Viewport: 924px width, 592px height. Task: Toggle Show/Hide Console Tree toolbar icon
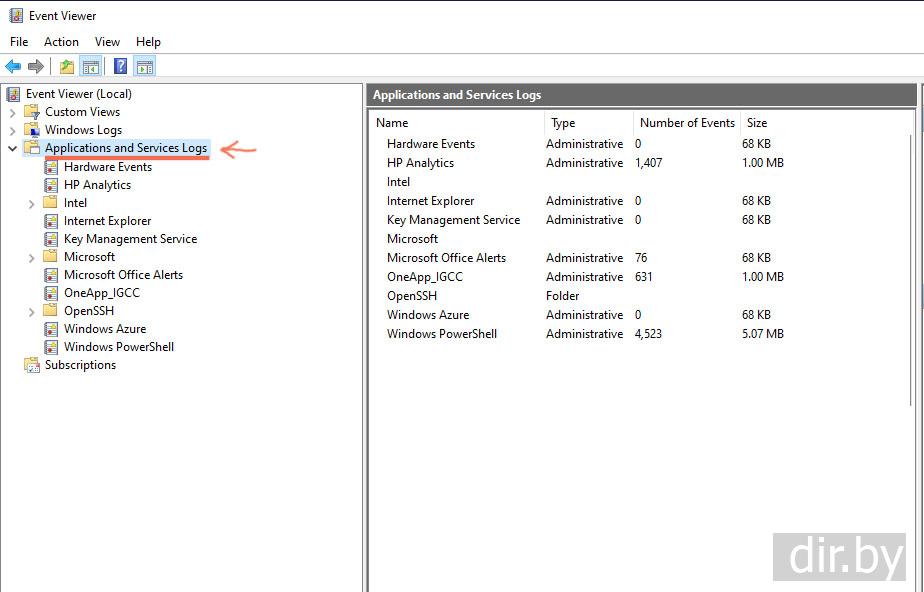pos(91,67)
